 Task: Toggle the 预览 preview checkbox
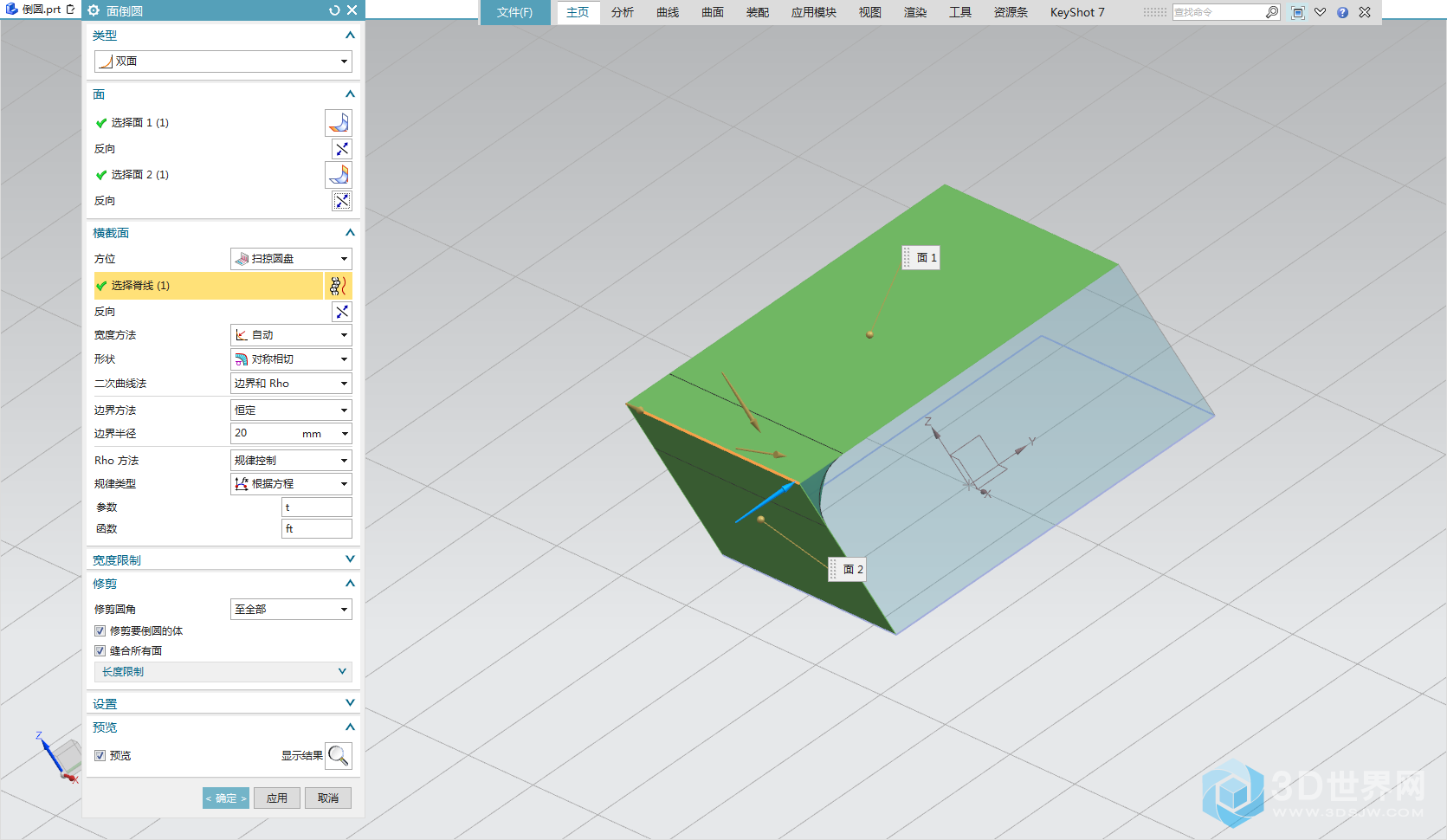point(100,756)
